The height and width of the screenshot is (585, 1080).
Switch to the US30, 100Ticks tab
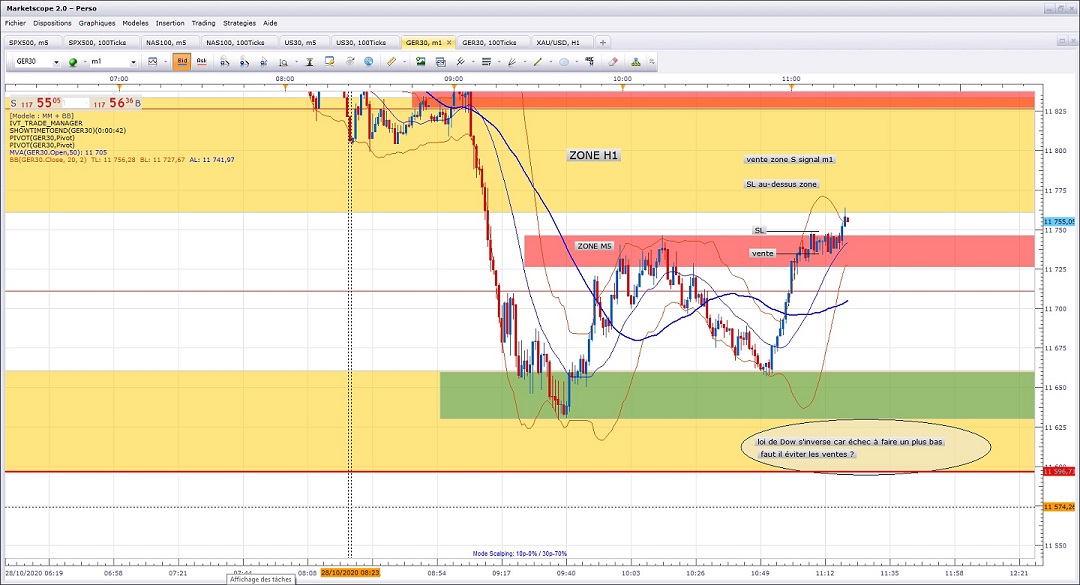[x=364, y=43]
